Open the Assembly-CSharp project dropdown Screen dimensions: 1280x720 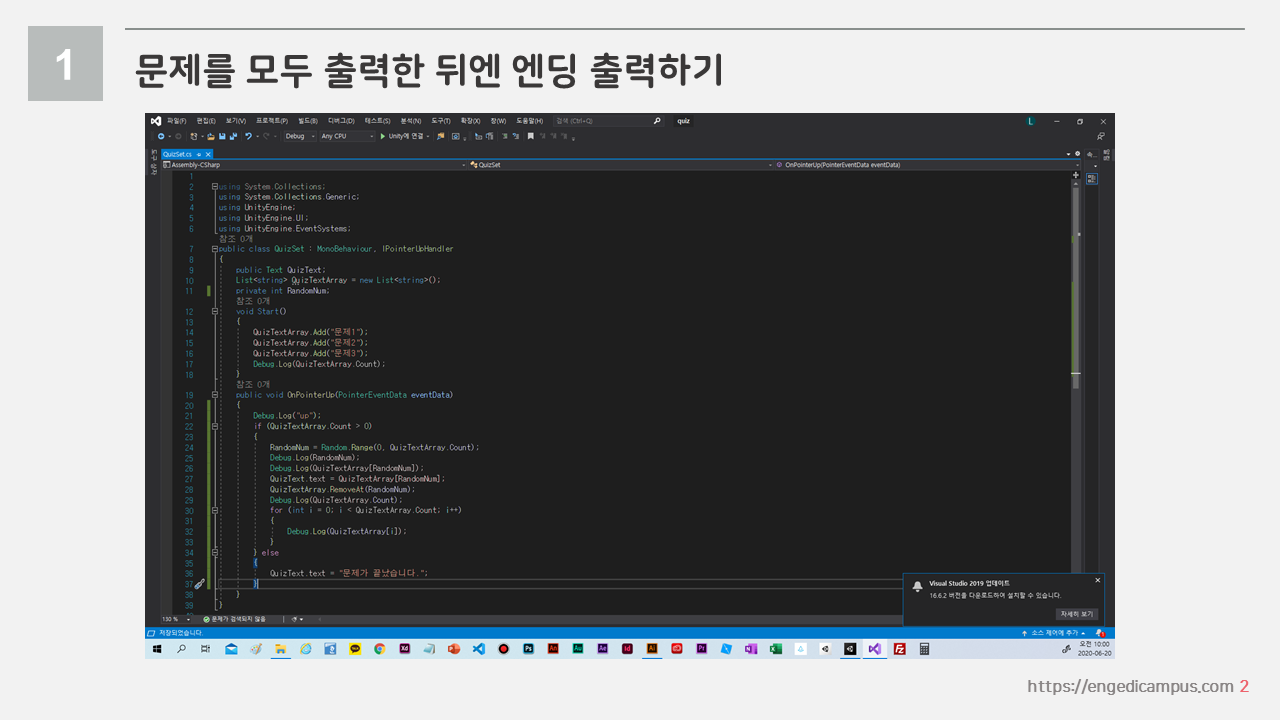[314, 164]
